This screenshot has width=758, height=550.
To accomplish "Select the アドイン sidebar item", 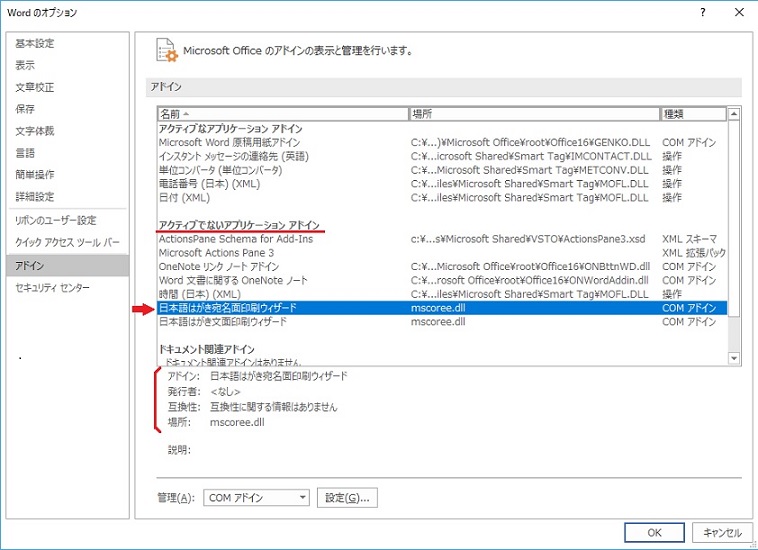I will (x=68, y=265).
